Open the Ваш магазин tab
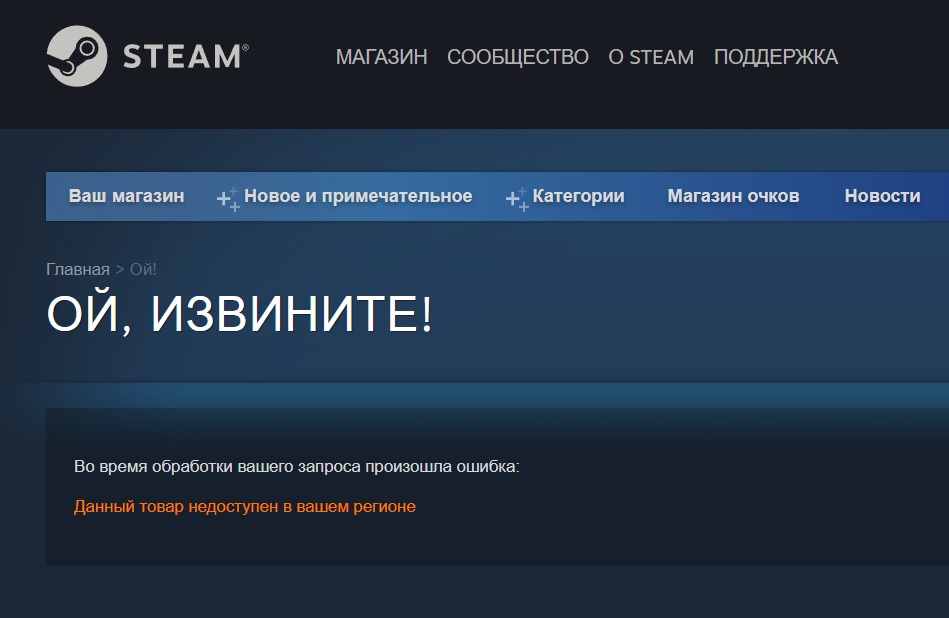This screenshot has height=618, width=949. click(126, 196)
